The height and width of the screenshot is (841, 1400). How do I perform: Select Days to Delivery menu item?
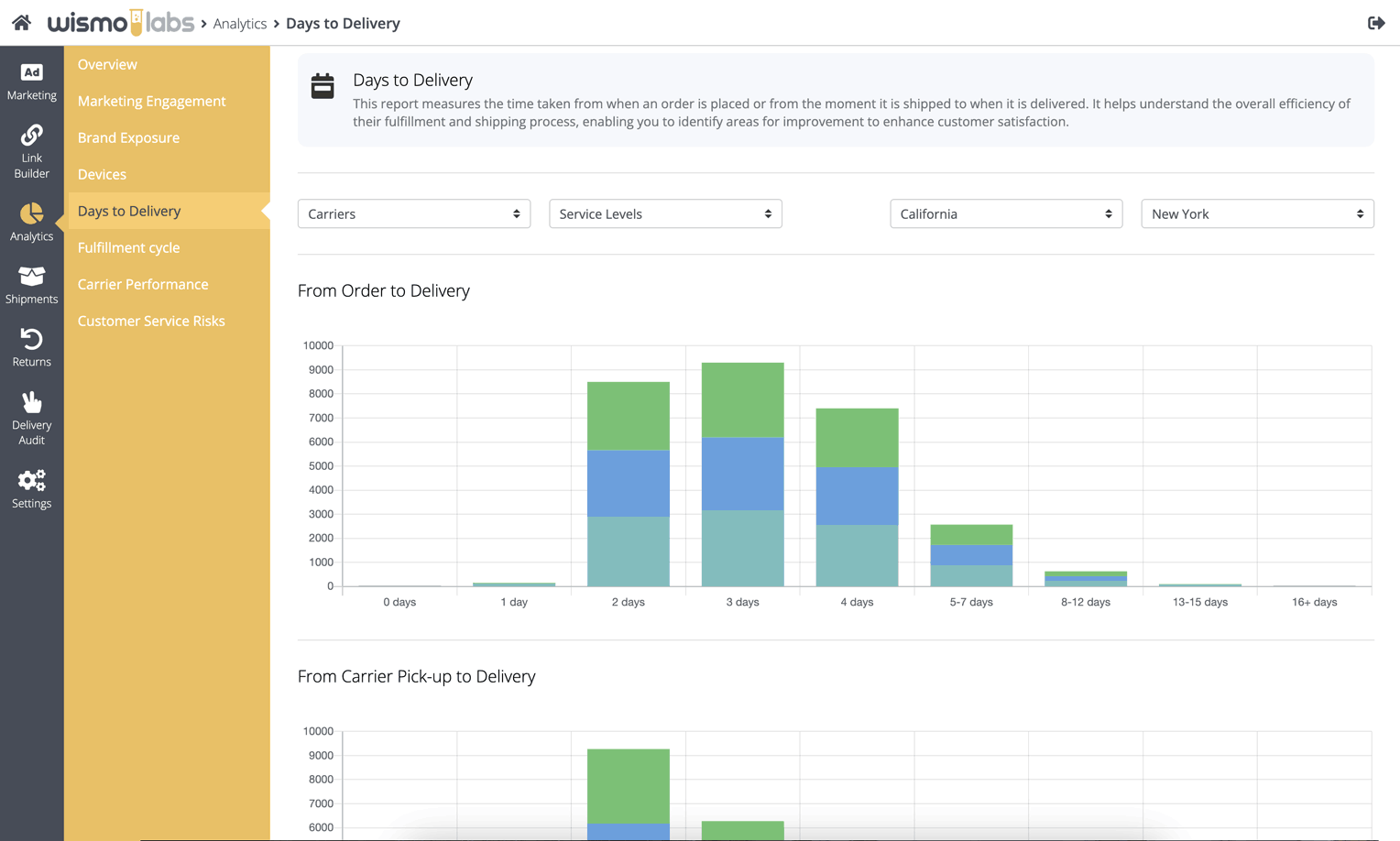129,211
